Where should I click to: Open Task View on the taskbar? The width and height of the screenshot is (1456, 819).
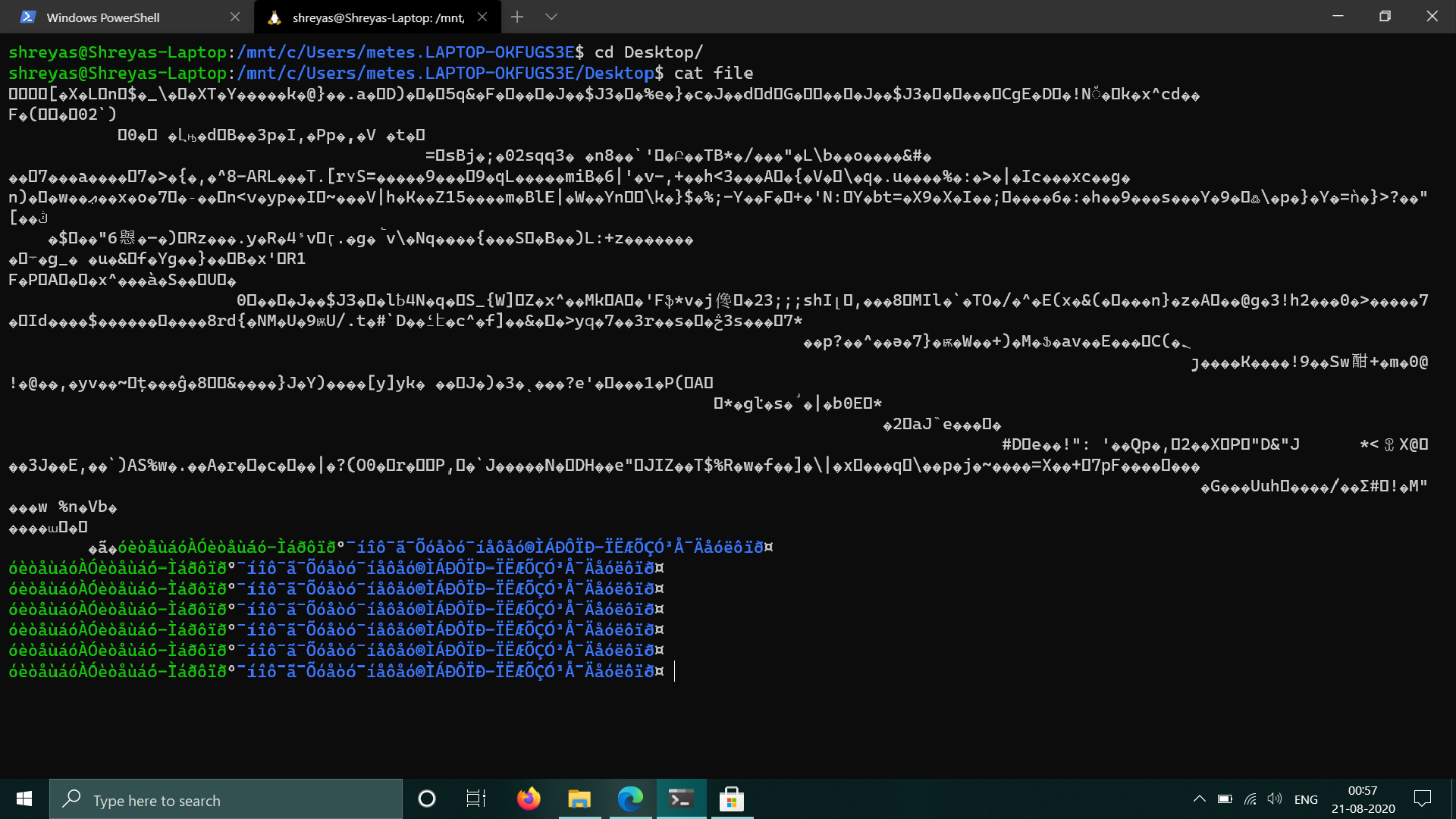(476, 799)
